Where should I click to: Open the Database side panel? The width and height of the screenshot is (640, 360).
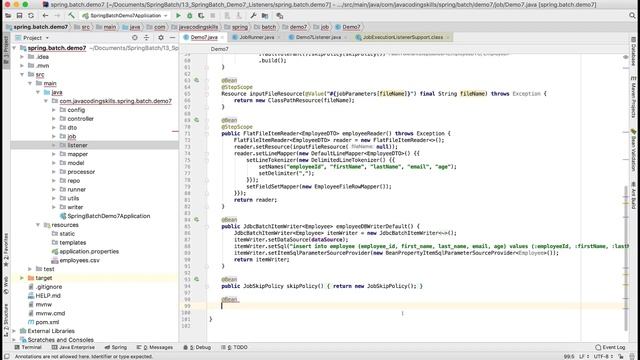633,51
